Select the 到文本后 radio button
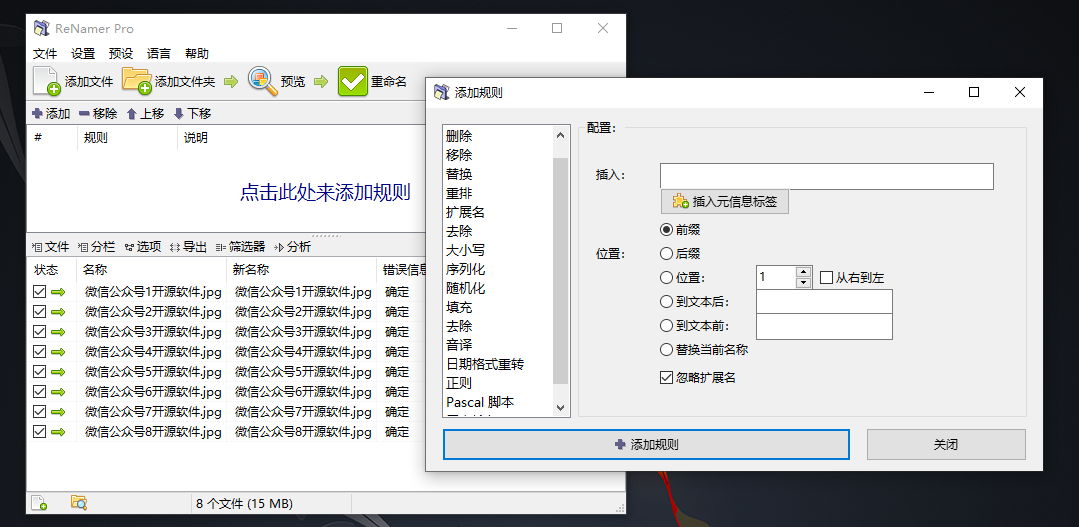Image resolution: width=1079 pixels, height=527 pixels. coord(666,301)
